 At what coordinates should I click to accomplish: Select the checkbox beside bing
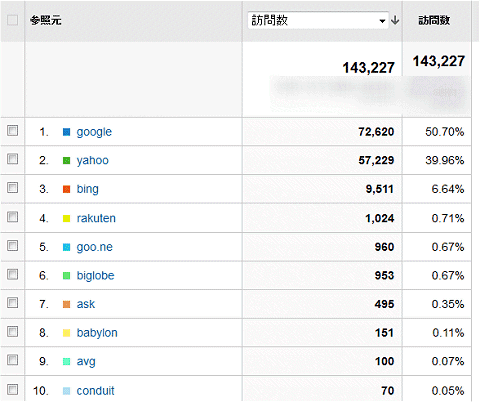12,187
